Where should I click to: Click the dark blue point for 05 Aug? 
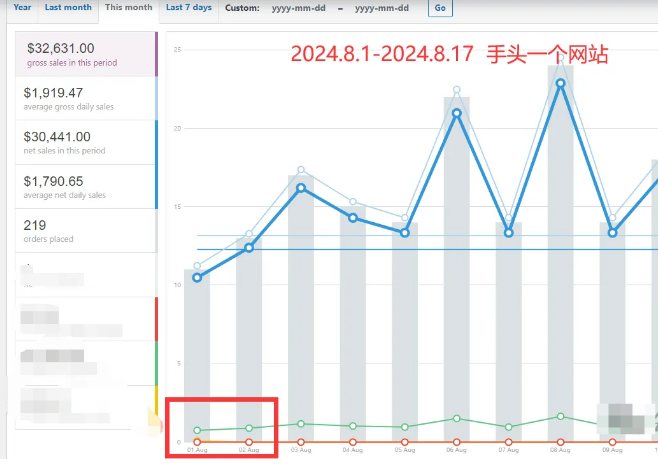pos(405,232)
